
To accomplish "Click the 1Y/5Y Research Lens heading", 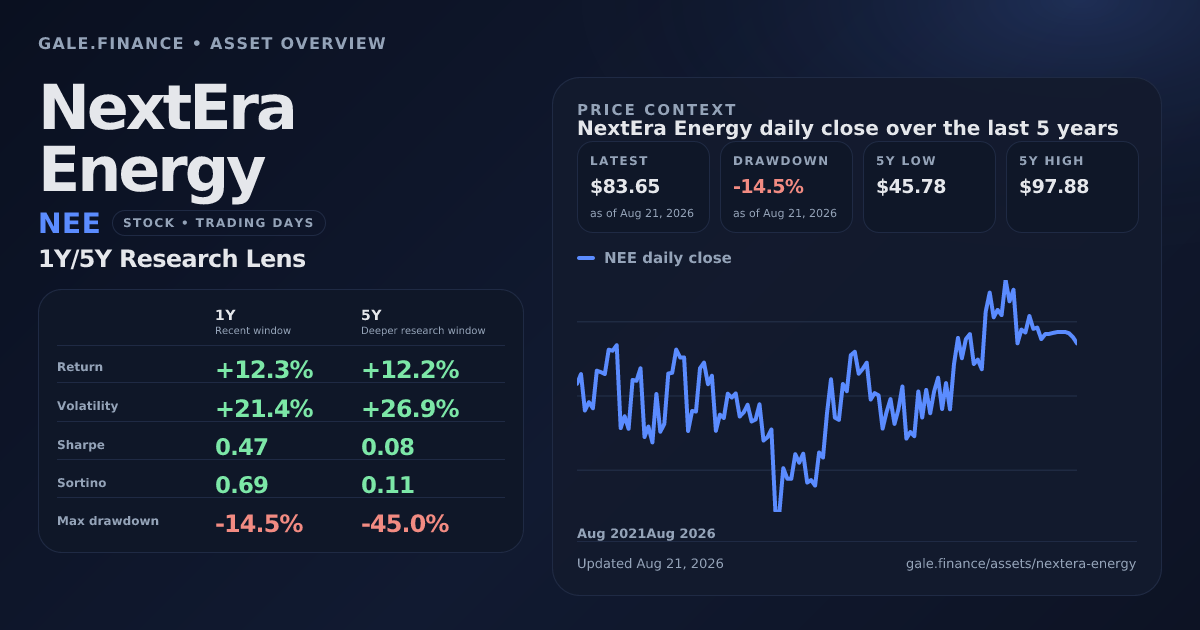I will click(172, 259).
